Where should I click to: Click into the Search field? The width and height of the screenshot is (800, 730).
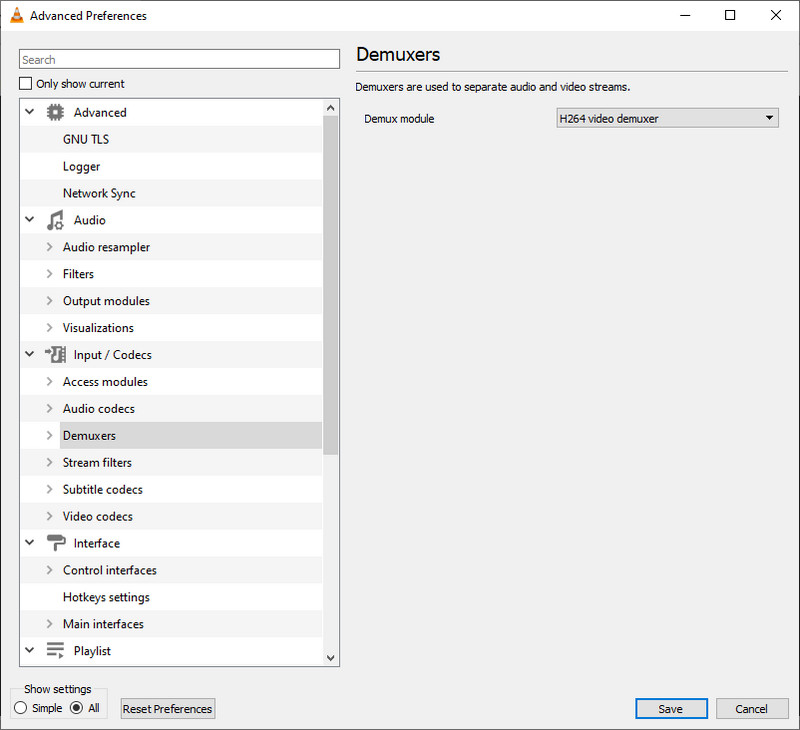tap(179, 59)
